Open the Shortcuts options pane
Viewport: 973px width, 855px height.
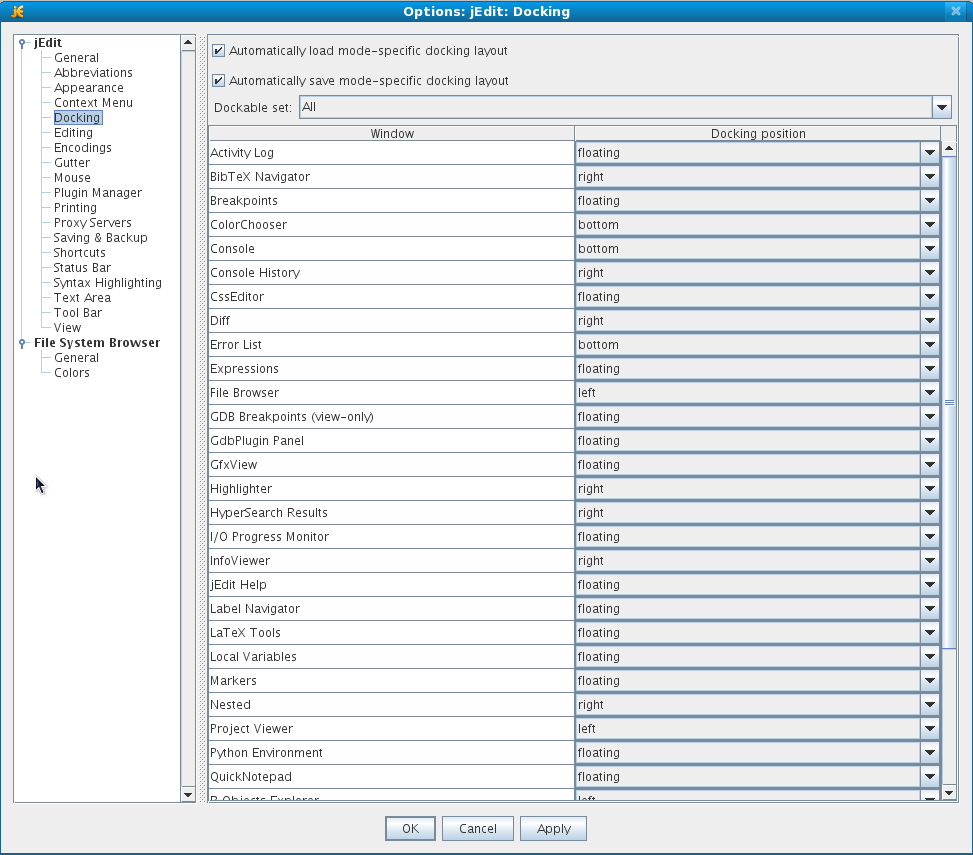pos(79,253)
